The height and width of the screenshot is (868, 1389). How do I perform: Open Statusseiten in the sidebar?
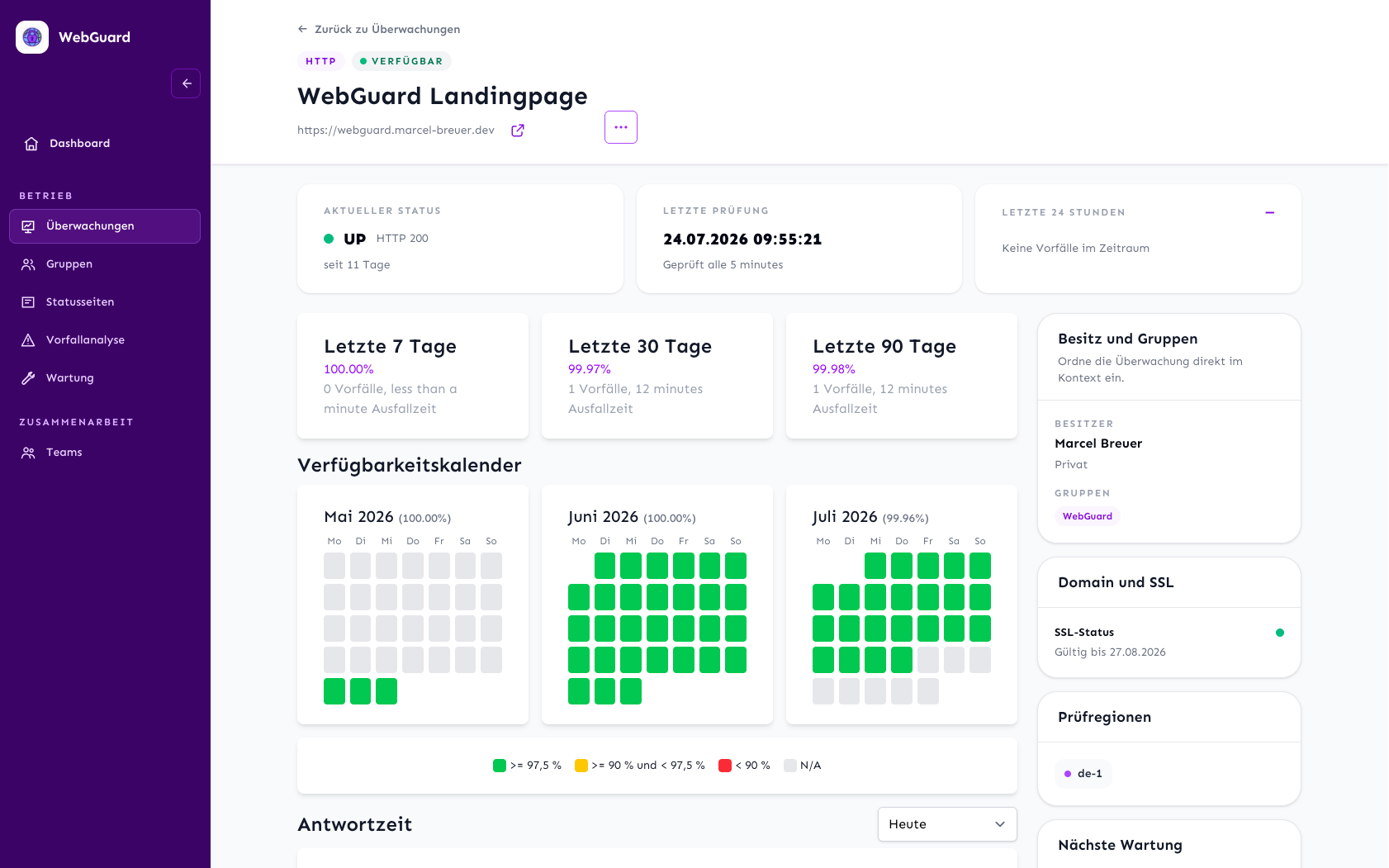coord(105,302)
